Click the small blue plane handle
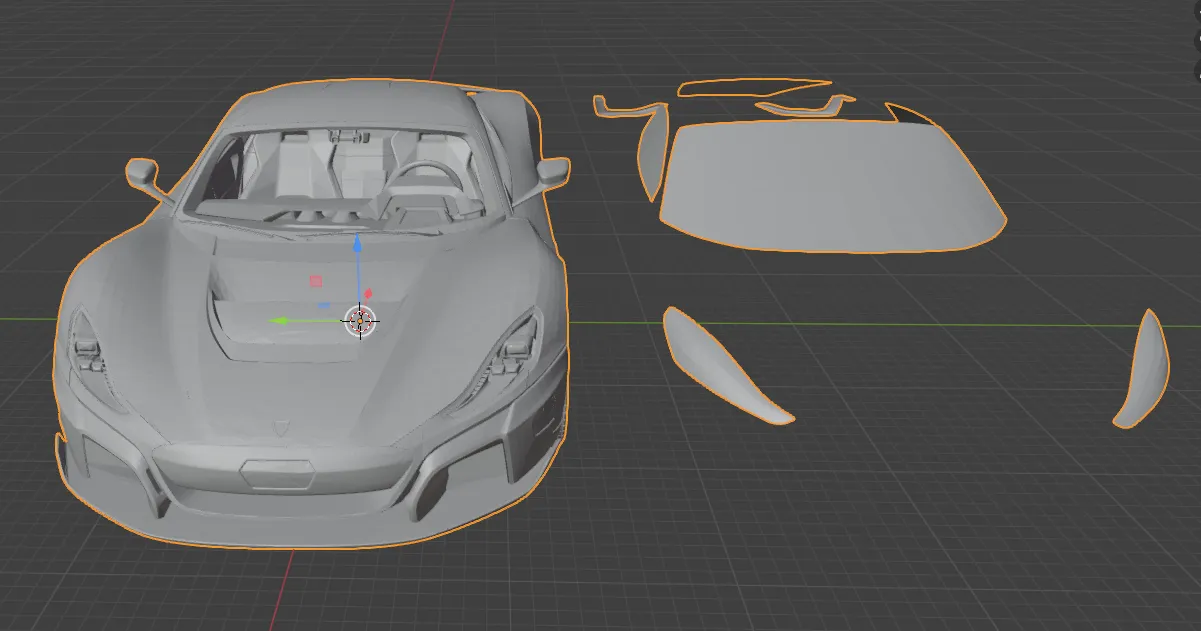Viewport: 1201px width, 631px height. 324,304
